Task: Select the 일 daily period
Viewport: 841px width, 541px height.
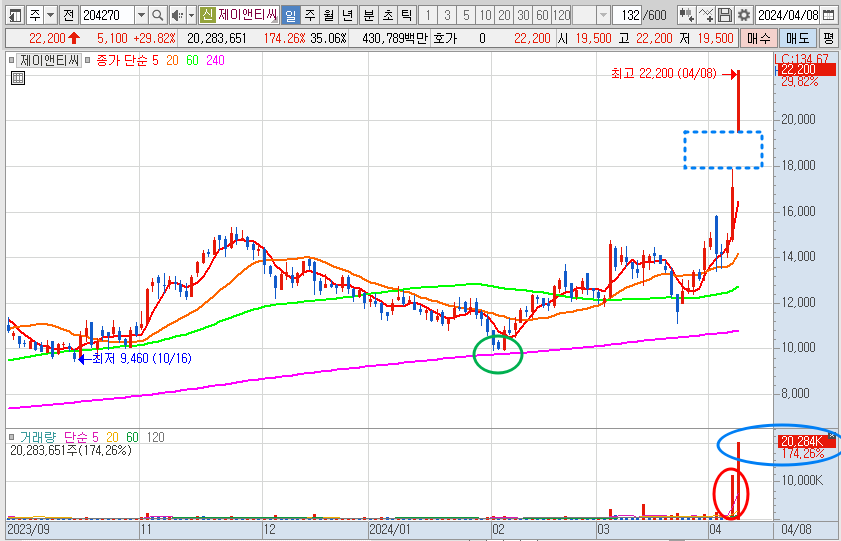Action: tap(290, 15)
